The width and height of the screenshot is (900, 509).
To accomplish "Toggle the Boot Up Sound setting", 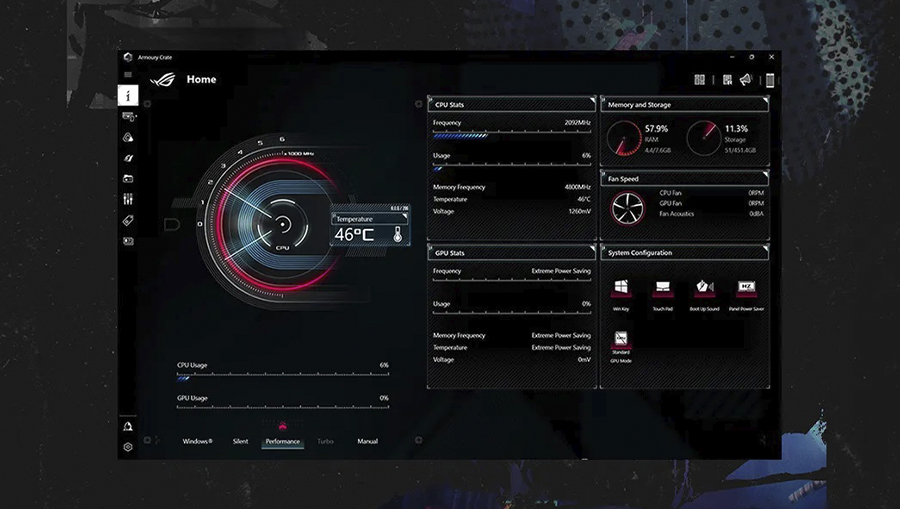I will (x=704, y=288).
